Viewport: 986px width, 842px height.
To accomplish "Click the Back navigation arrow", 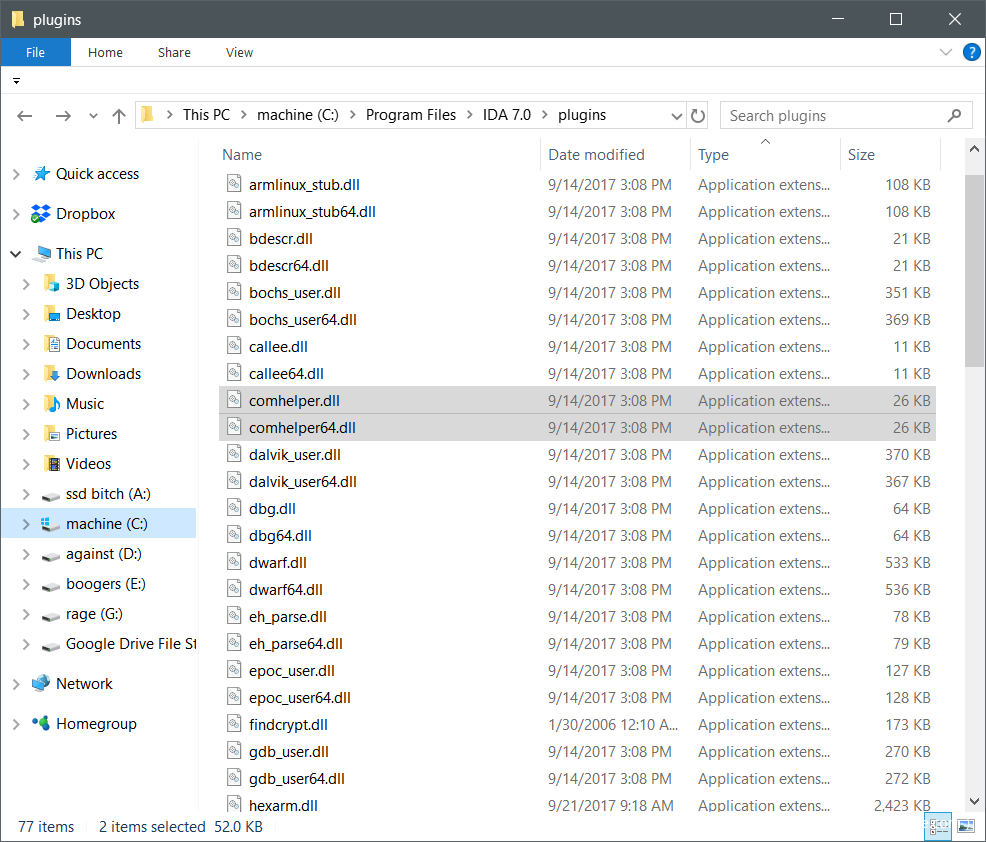I will [x=26, y=116].
